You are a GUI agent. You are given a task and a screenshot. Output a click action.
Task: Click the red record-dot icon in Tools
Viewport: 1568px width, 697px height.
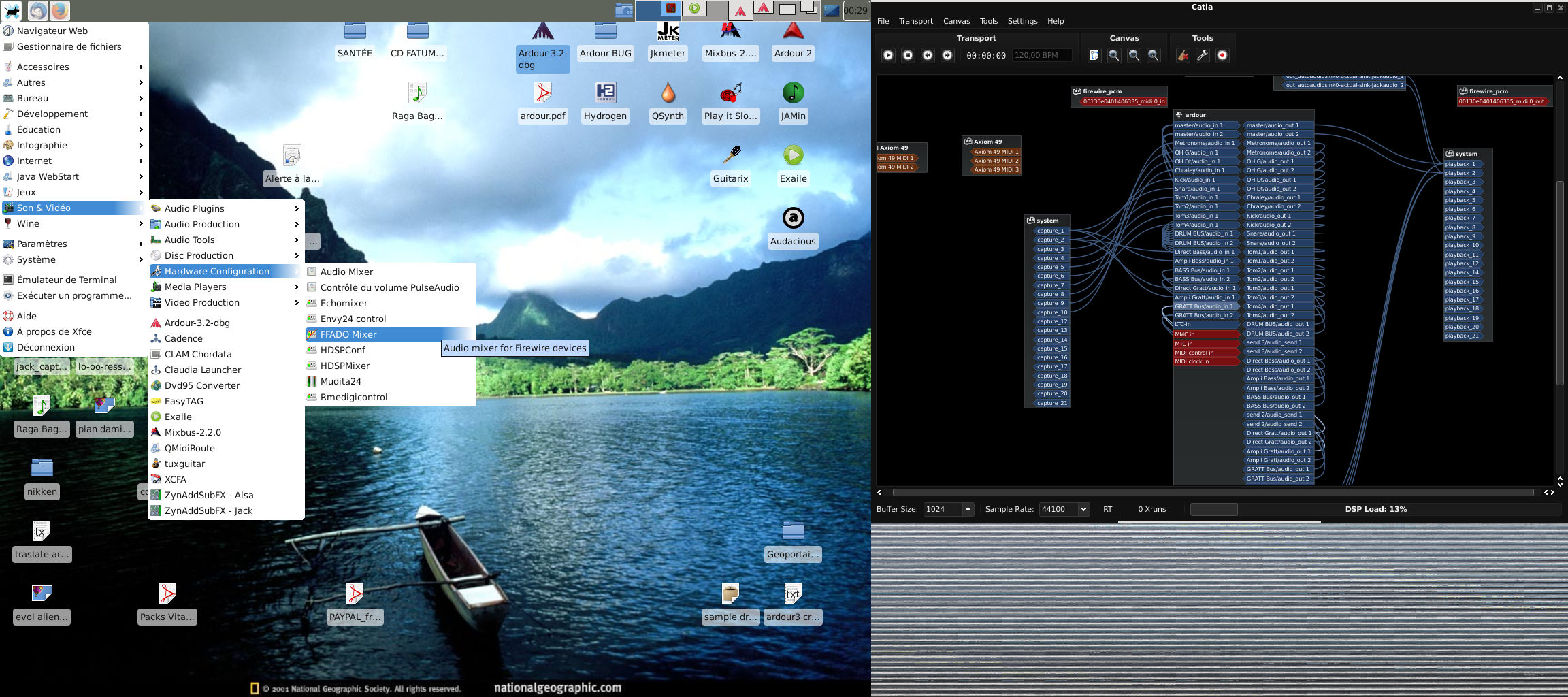pos(1222,55)
